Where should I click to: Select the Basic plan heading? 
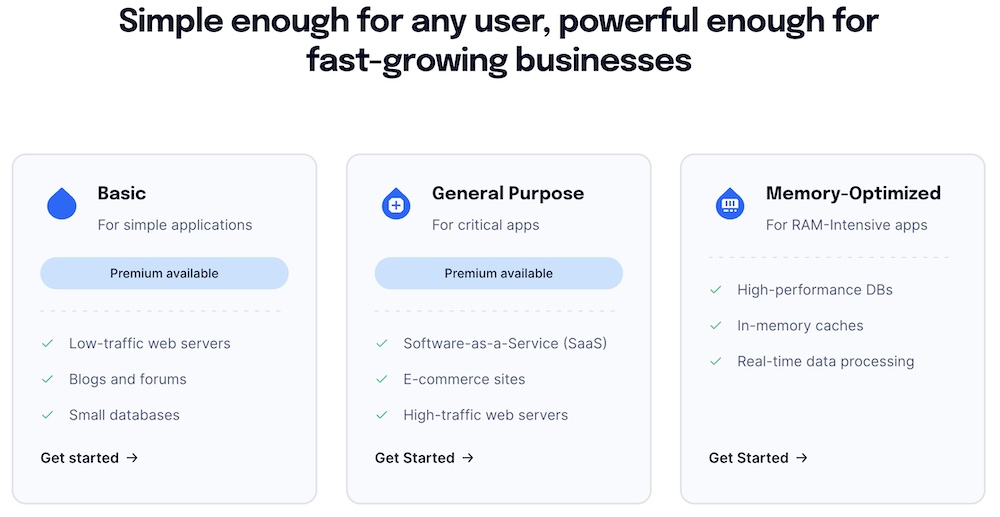[x=122, y=193]
